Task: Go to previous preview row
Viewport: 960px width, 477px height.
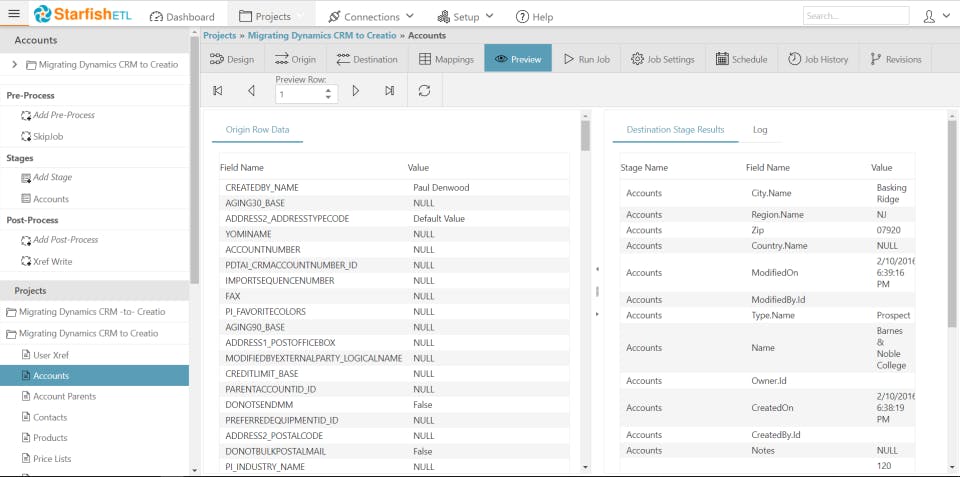Action: pyautogui.click(x=251, y=91)
